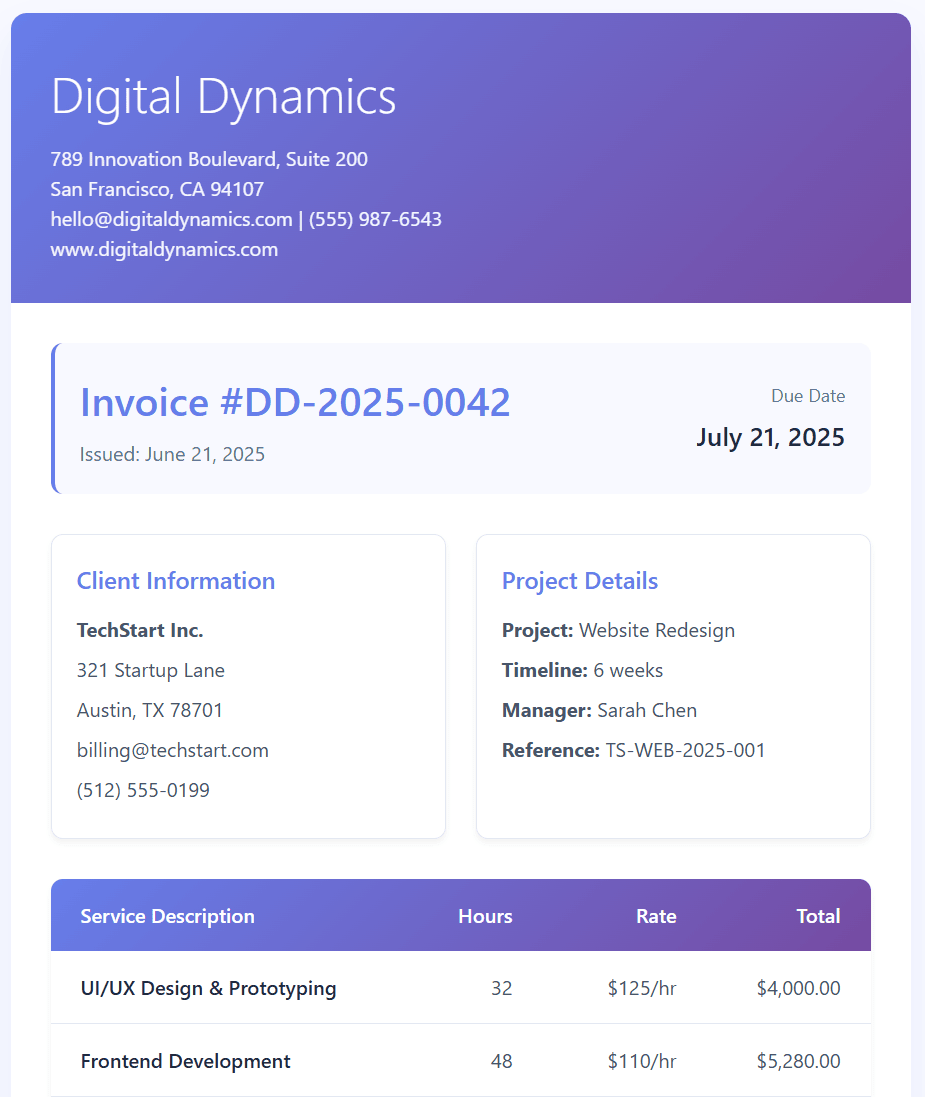Click the Digital Dynamics company title
925x1097 pixels.
click(223, 97)
